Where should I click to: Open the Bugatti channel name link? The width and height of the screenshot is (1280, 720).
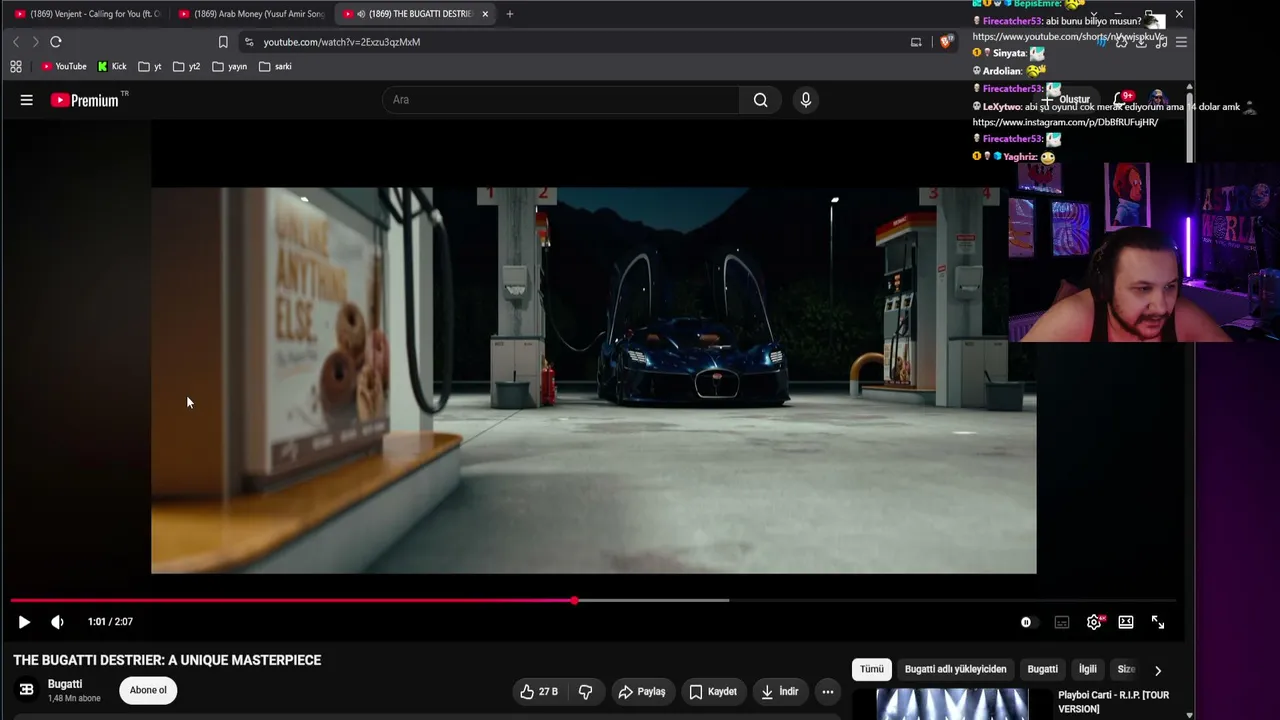65,684
